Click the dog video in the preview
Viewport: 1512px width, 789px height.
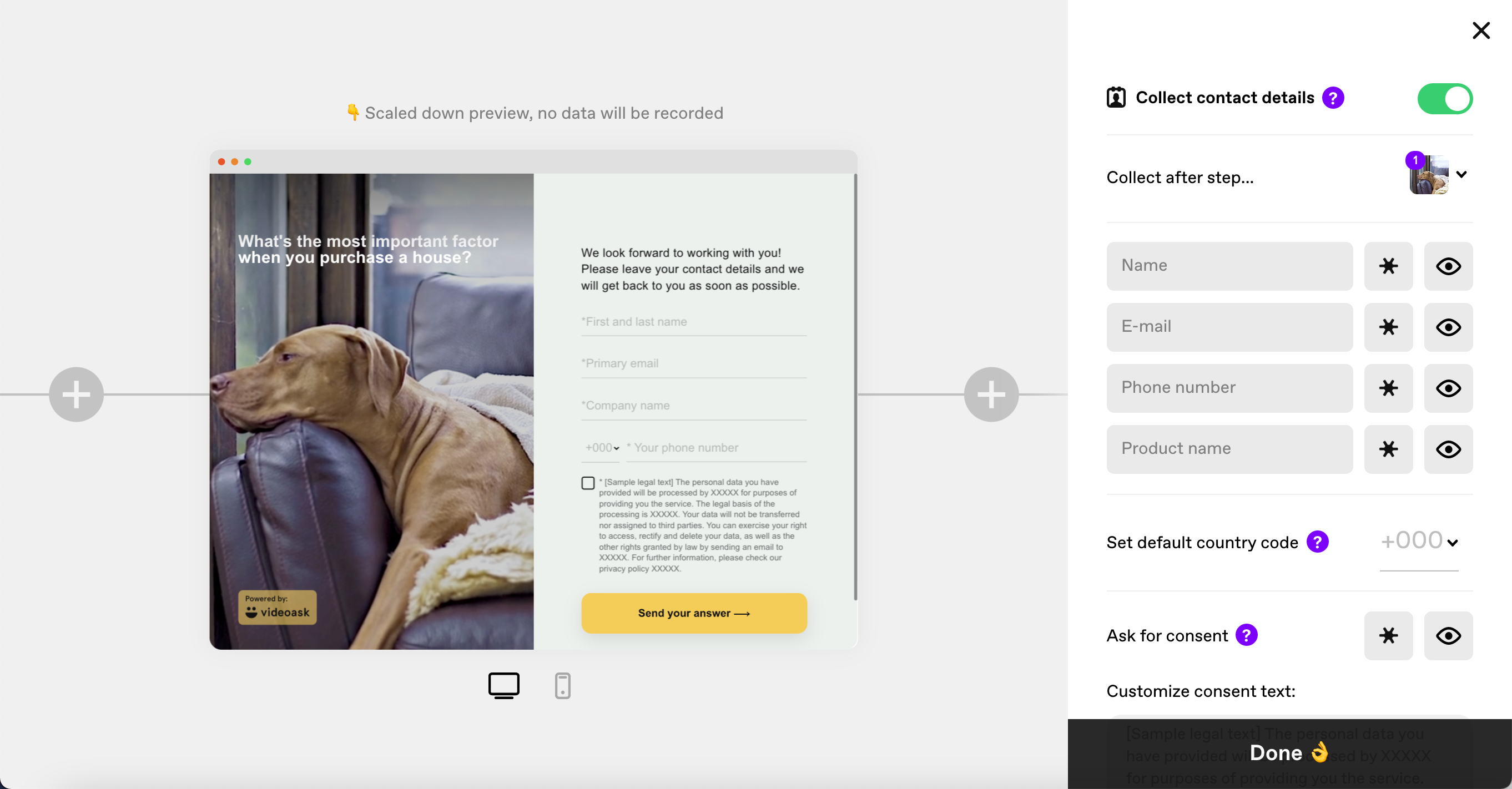coord(371,411)
